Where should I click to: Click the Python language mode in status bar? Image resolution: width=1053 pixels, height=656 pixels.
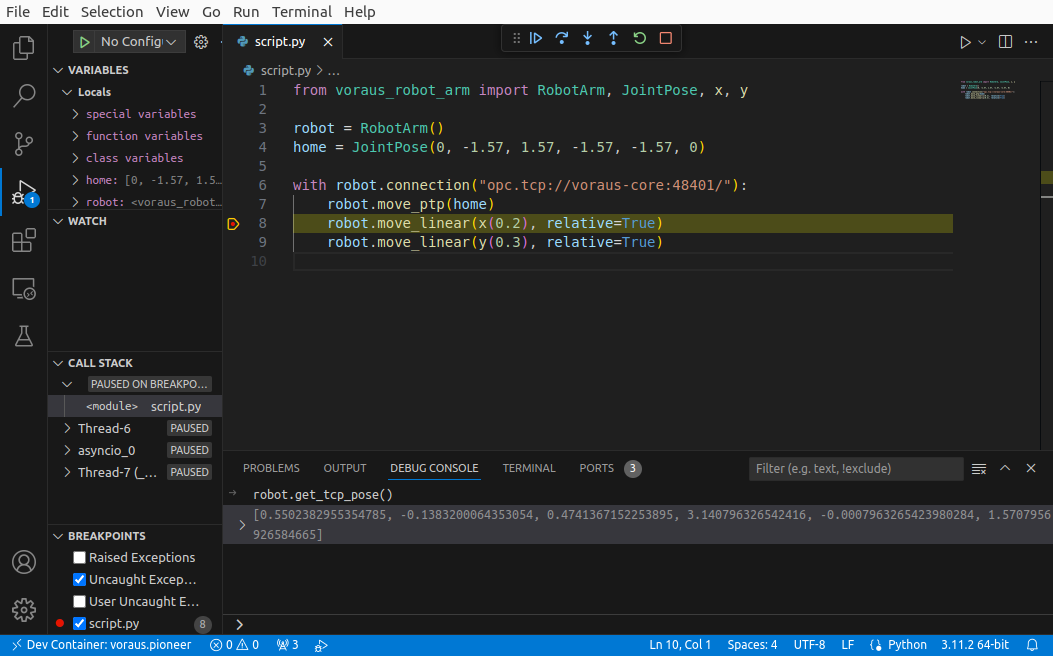pyautogui.click(x=899, y=645)
